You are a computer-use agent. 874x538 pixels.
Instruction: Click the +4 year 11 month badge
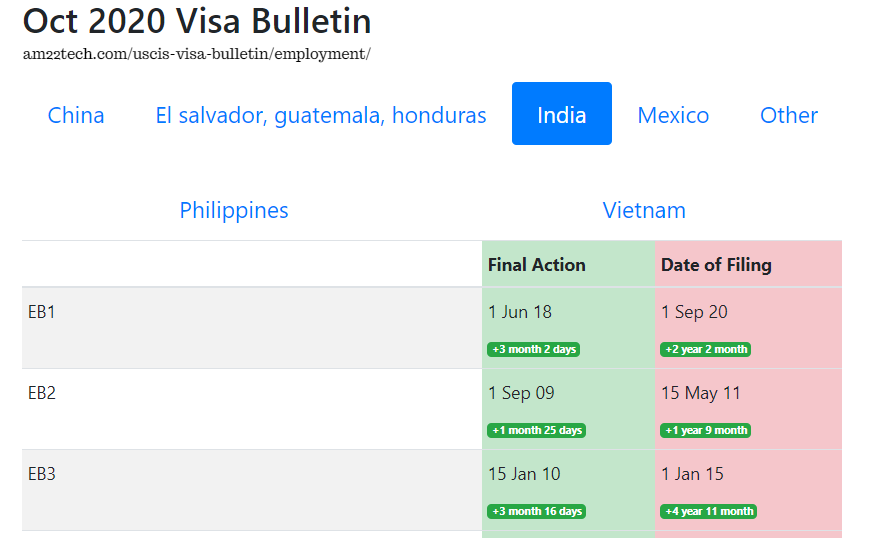[708, 511]
